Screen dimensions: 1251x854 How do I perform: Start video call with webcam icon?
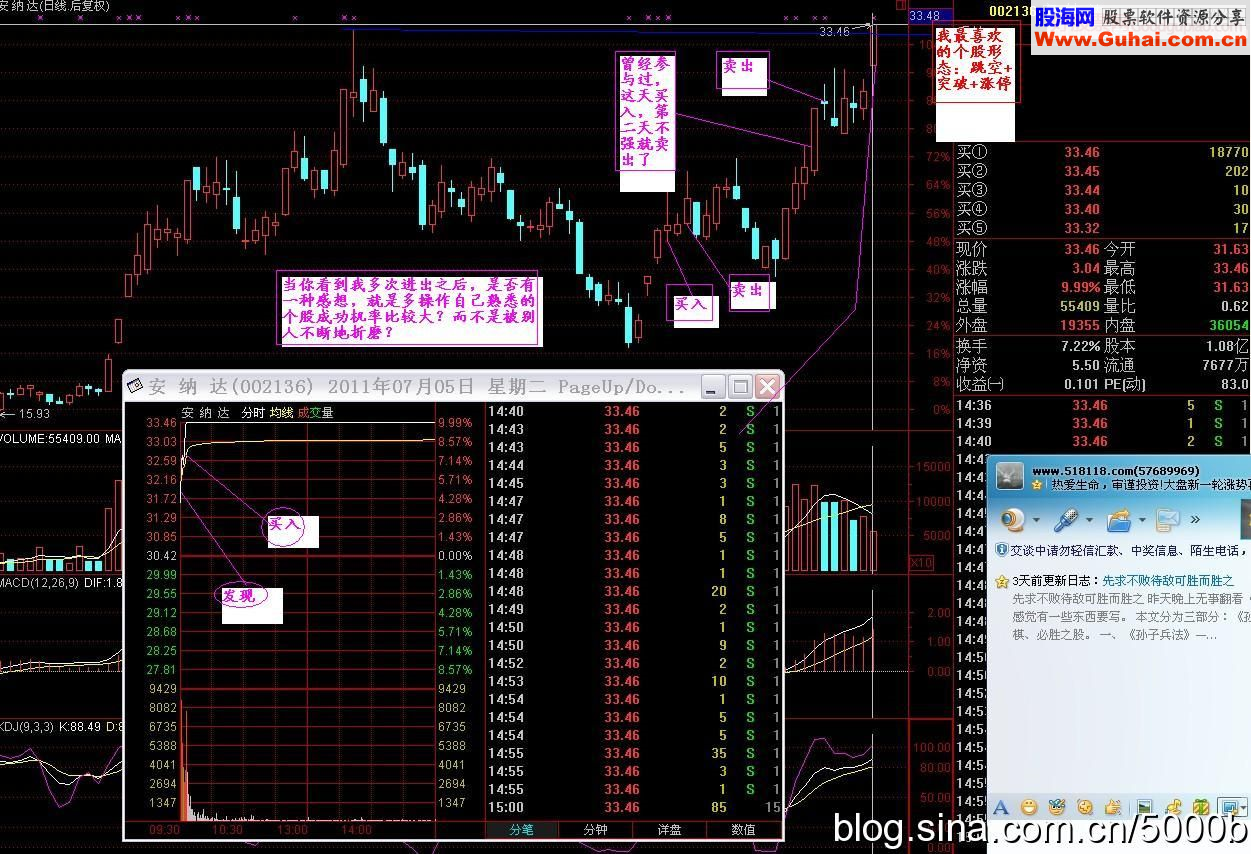tap(1013, 520)
